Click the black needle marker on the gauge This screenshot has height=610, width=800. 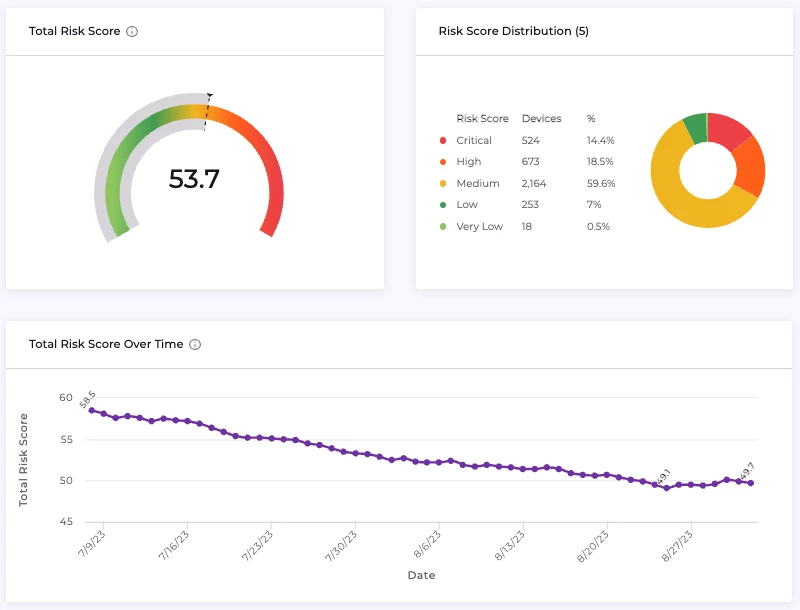(209, 98)
